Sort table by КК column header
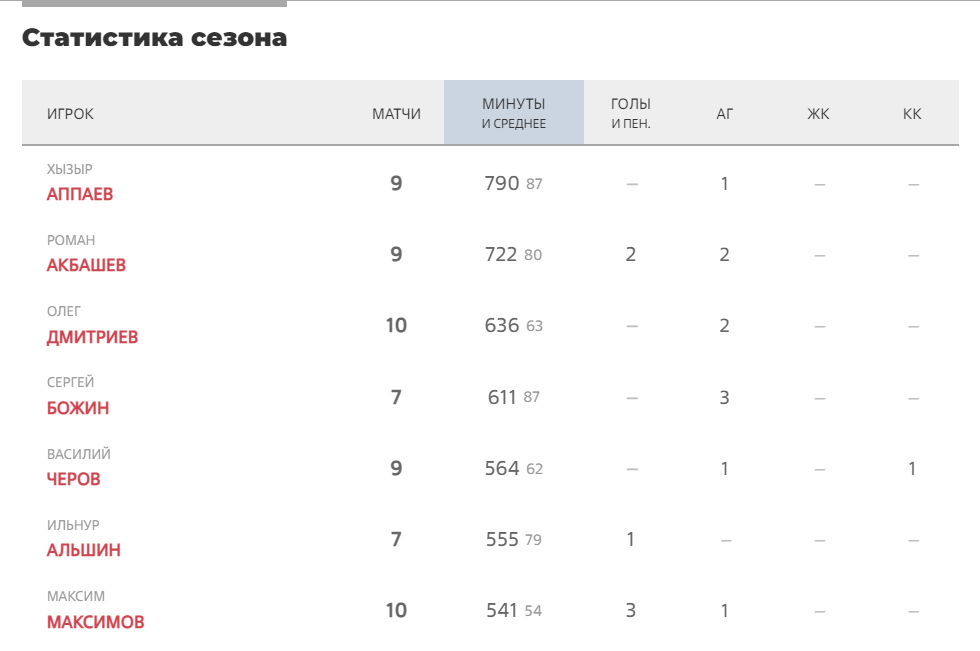The image size is (980, 651). point(912,114)
